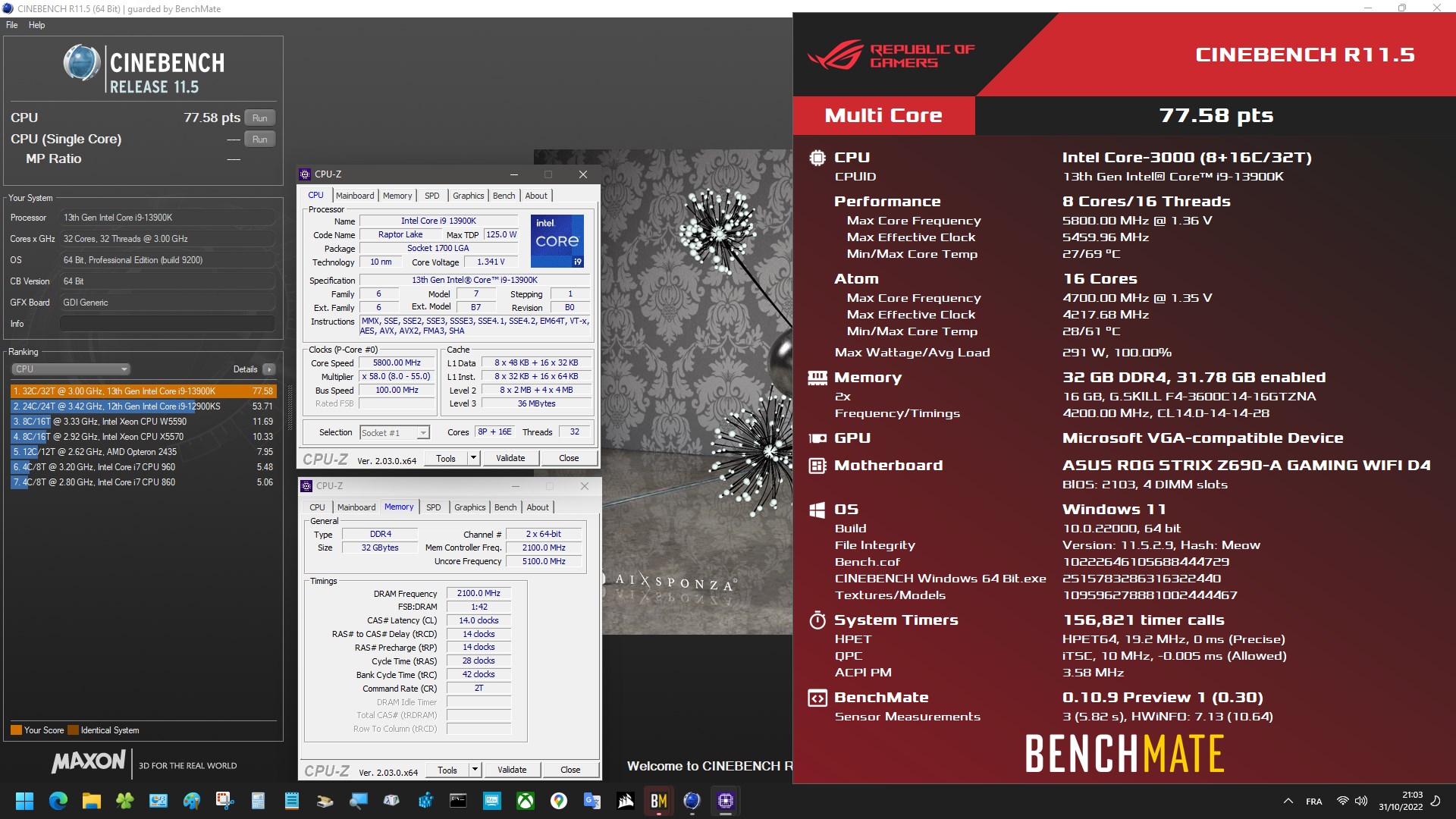
Task: Select the Core i7 CPU 860 ranking row
Action: pyautogui.click(x=143, y=482)
